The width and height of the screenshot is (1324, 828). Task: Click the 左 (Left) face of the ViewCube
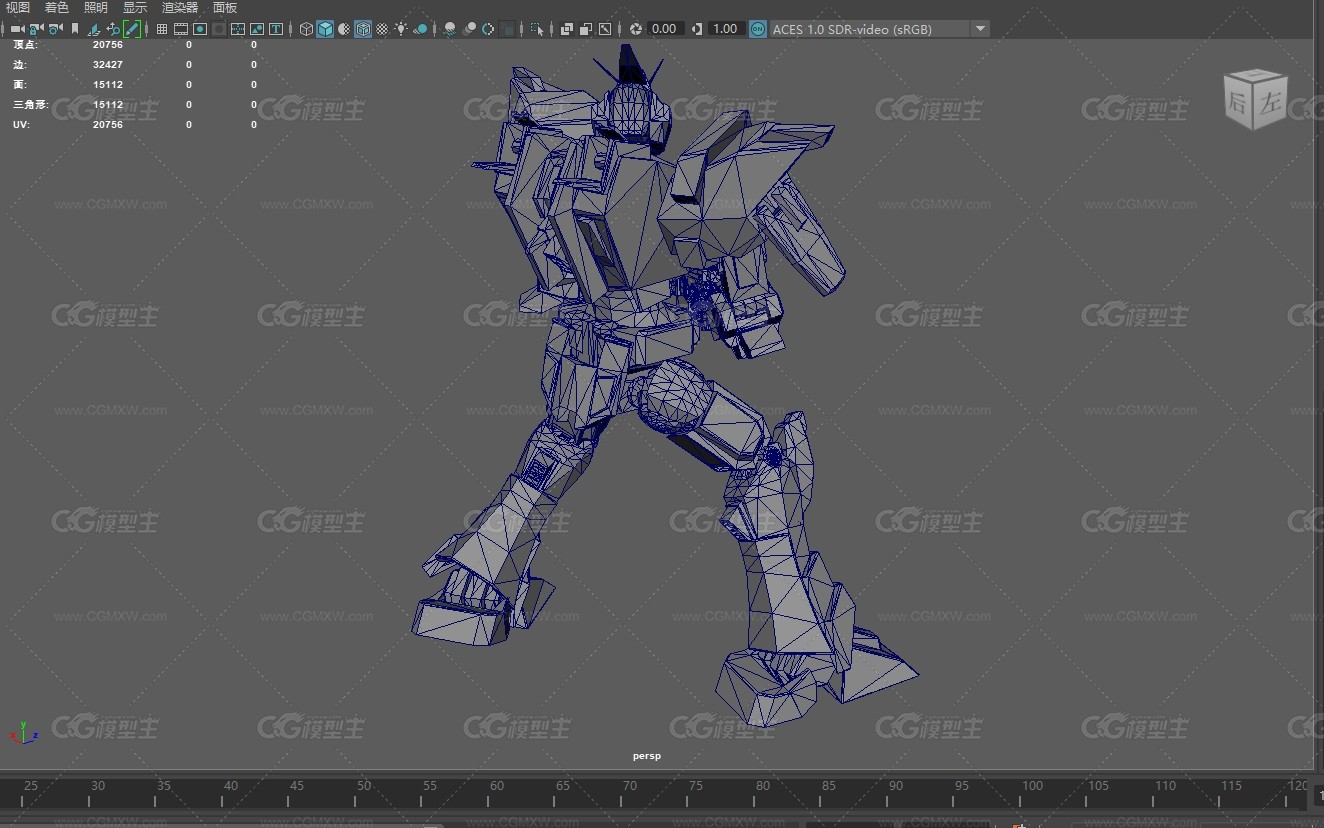click(1270, 103)
